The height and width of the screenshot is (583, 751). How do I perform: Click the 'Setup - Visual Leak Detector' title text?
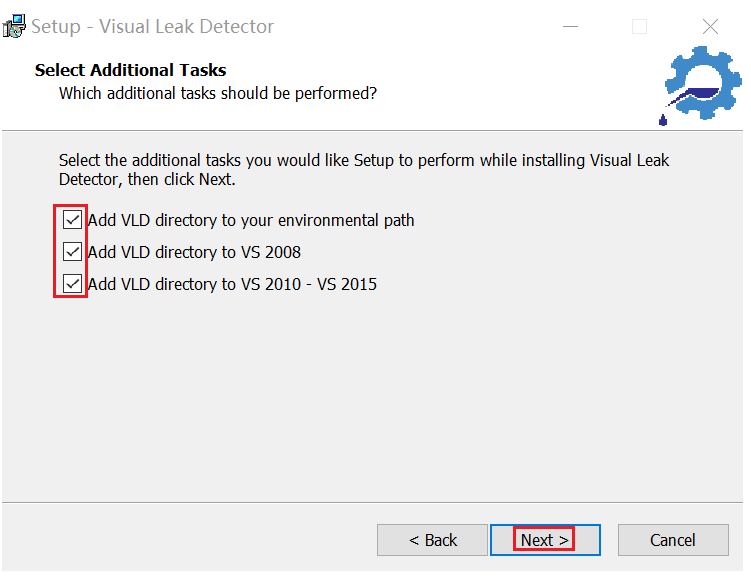click(152, 27)
